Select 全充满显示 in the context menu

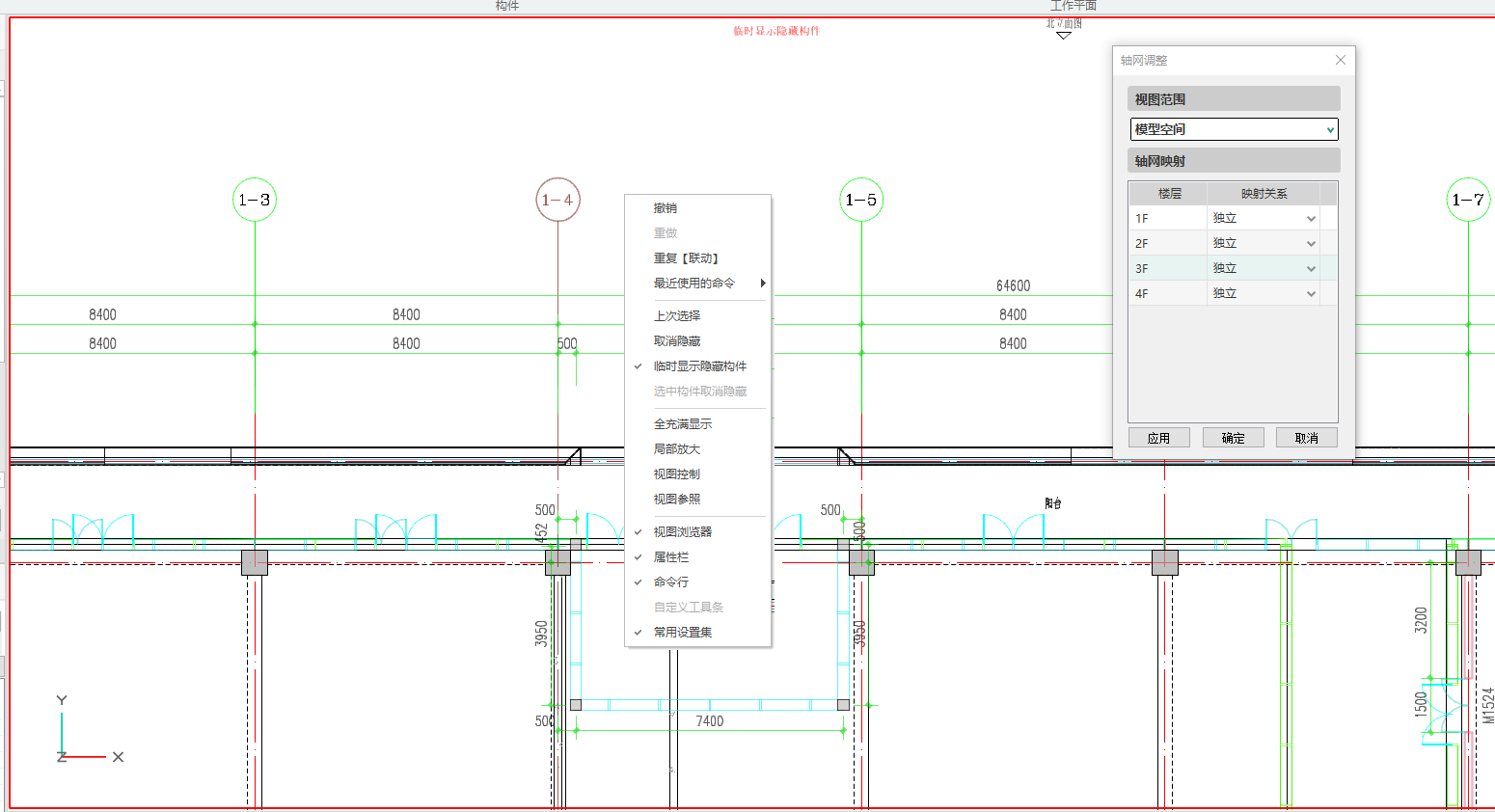(682, 424)
